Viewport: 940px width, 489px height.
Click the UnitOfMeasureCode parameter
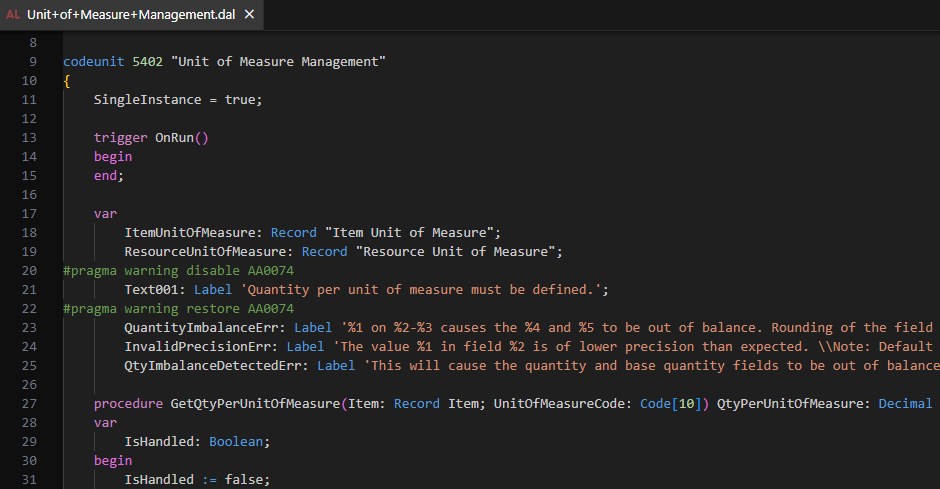(x=559, y=404)
